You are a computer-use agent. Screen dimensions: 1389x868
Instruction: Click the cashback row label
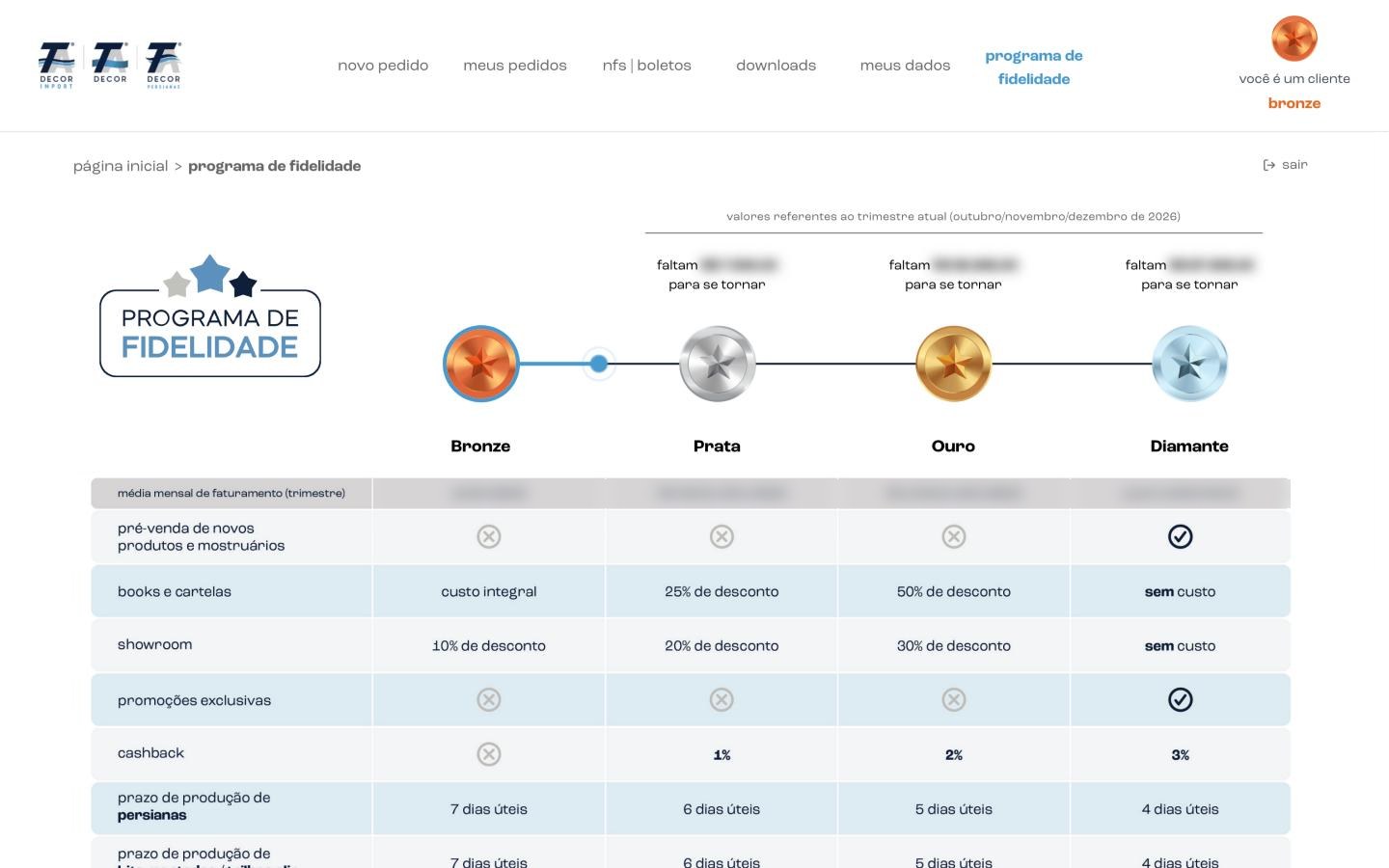point(150,752)
